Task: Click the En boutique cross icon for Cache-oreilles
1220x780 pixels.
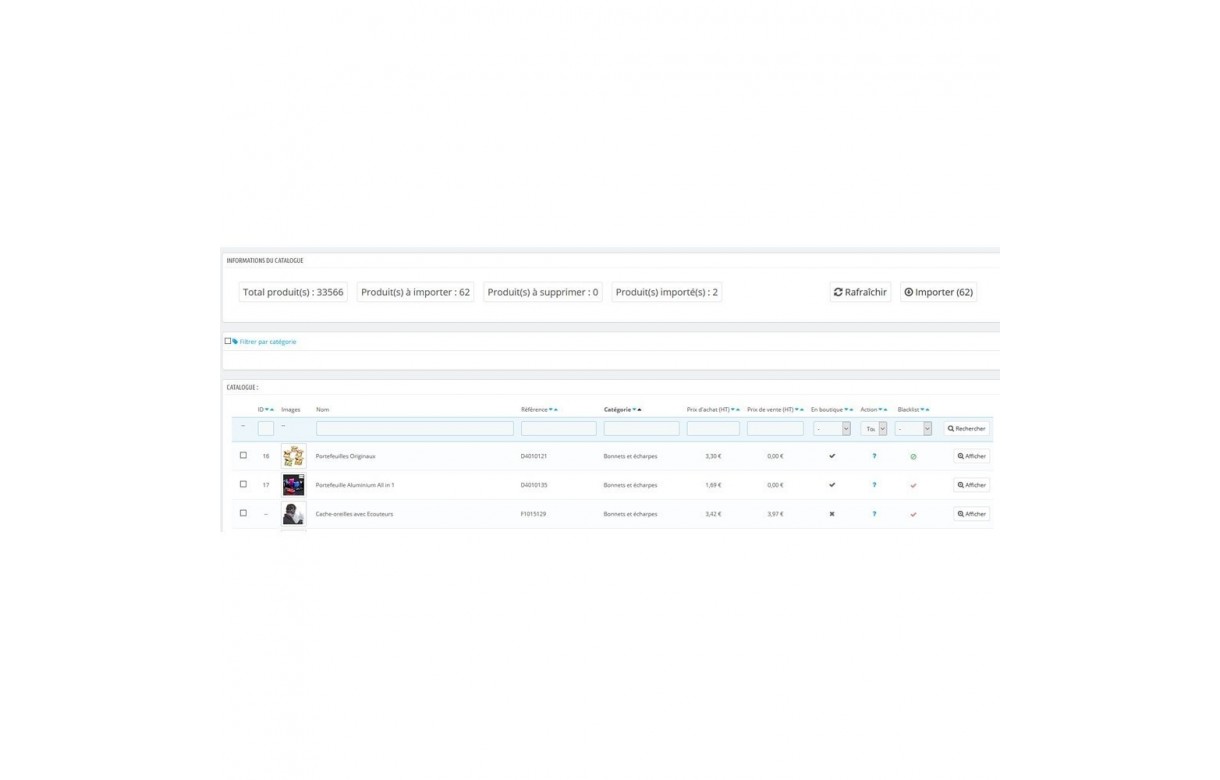Action: tap(832, 513)
